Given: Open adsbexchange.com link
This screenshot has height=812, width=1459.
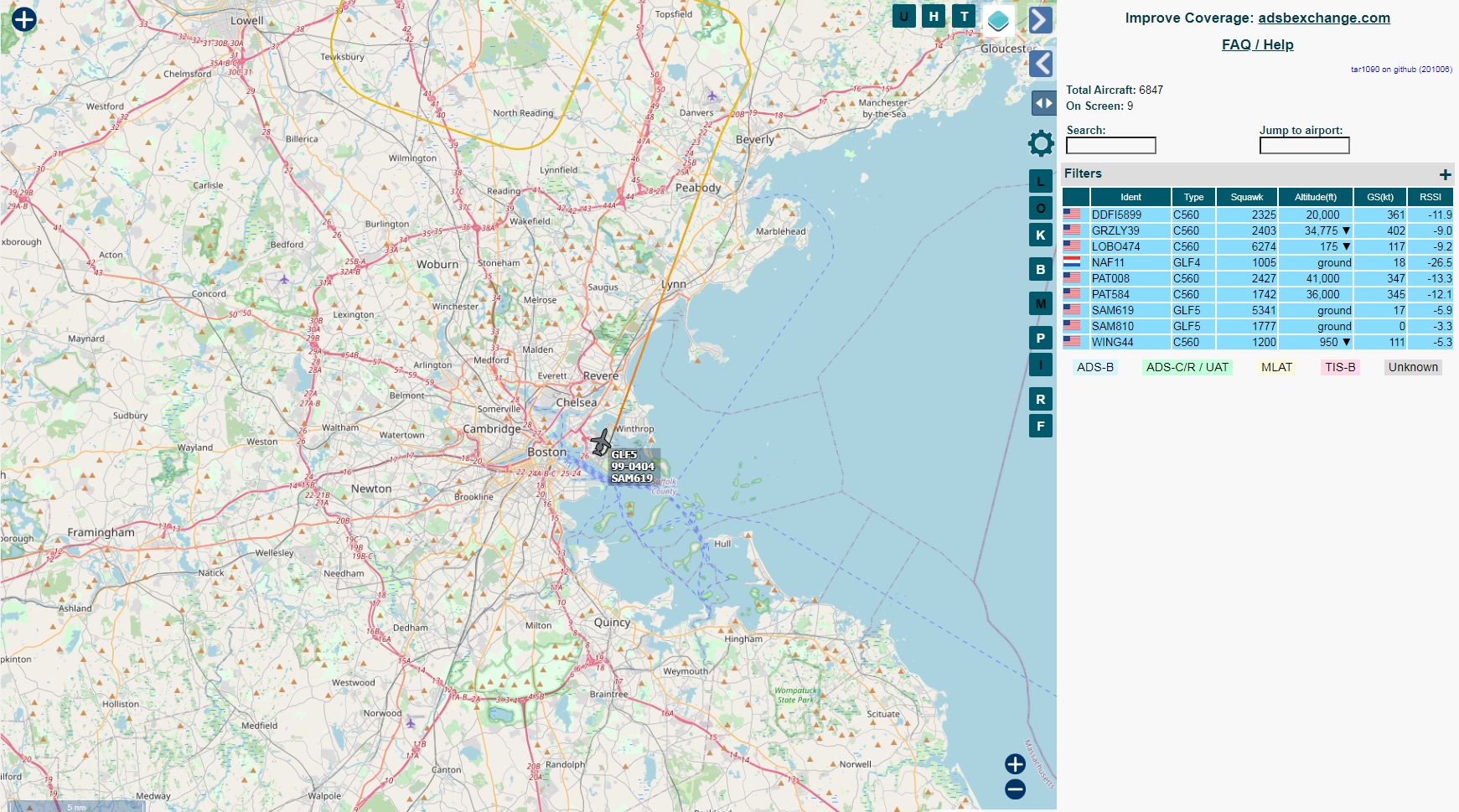Looking at the screenshot, I should pos(1323,18).
